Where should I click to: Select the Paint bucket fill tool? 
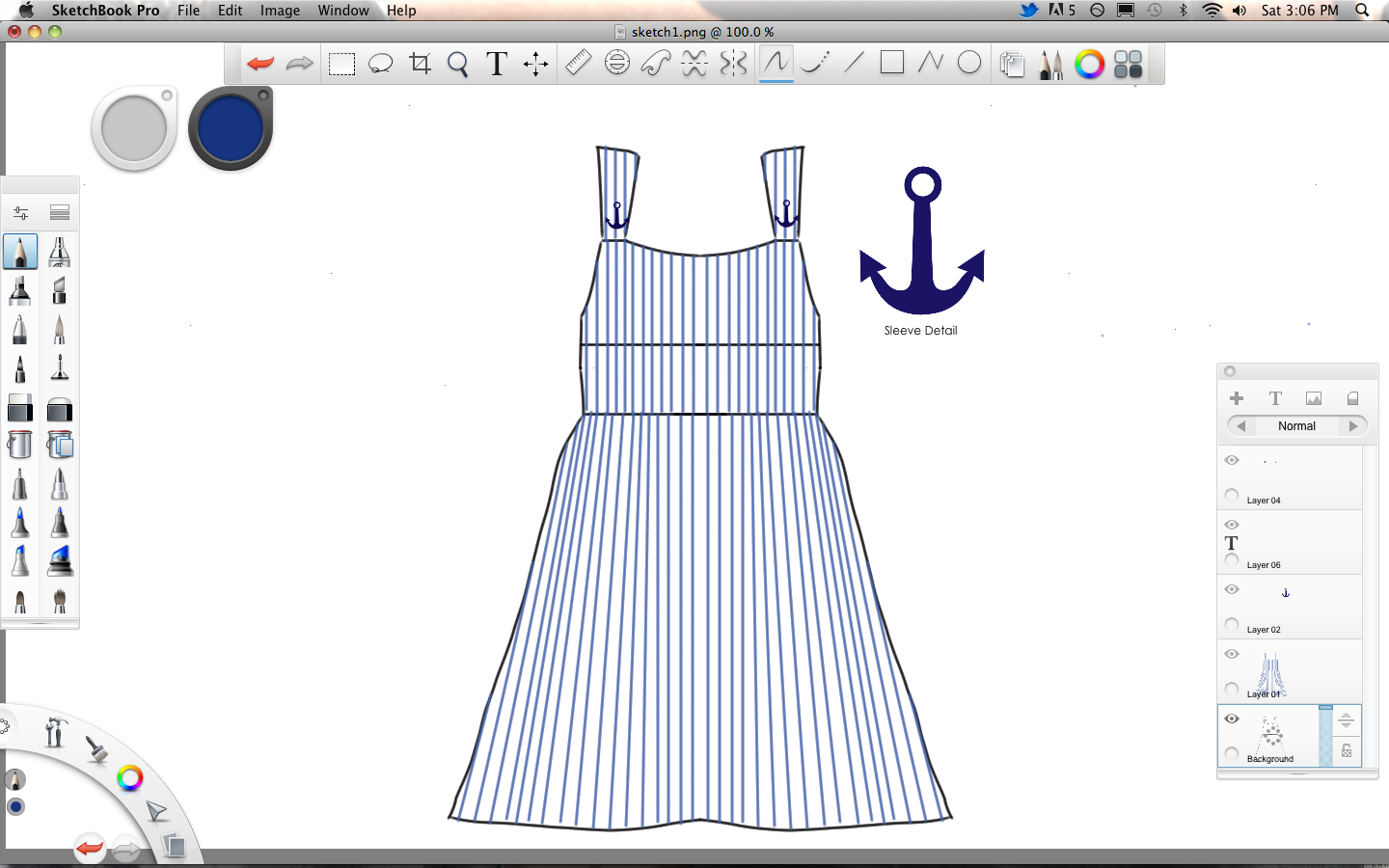click(19, 445)
